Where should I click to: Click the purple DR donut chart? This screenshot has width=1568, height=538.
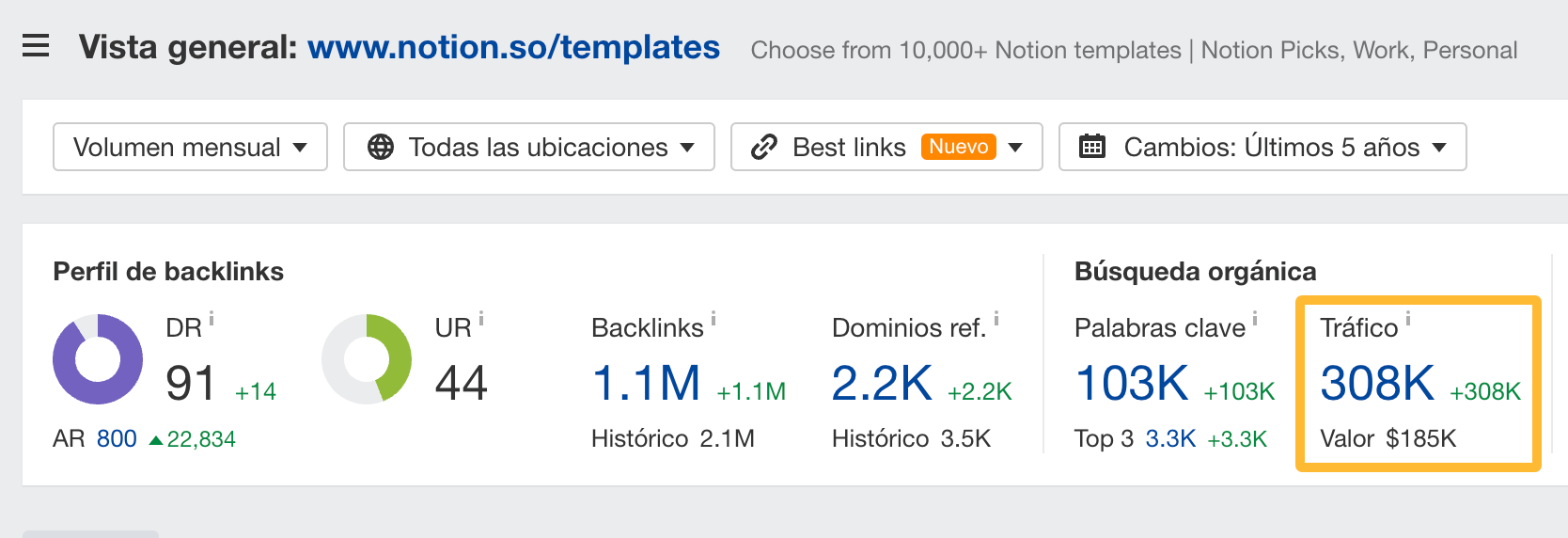click(x=98, y=359)
